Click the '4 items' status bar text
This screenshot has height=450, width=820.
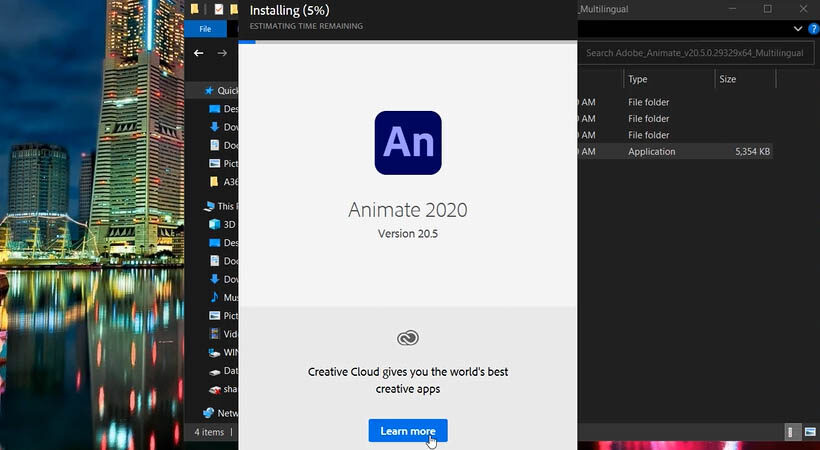[x=209, y=432]
